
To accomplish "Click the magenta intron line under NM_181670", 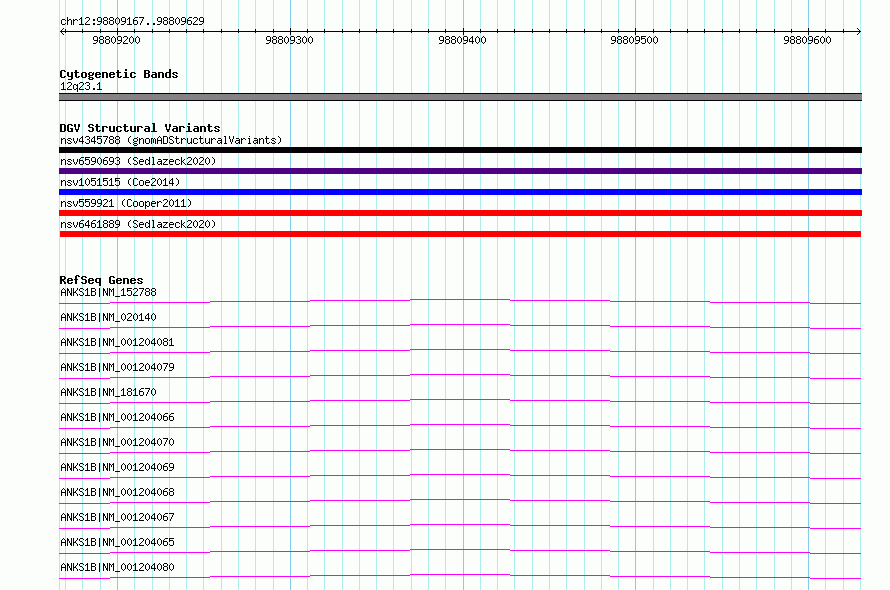I will [460, 399].
